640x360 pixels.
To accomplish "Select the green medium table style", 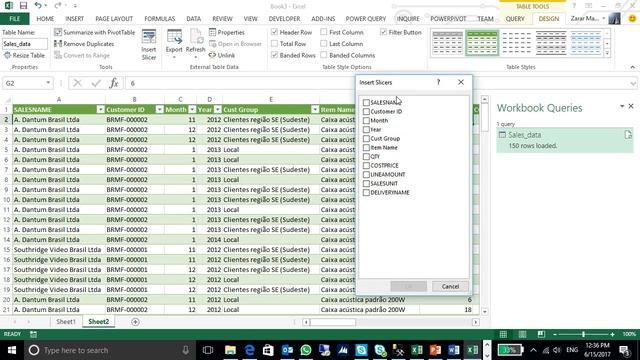I will coord(482,43).
